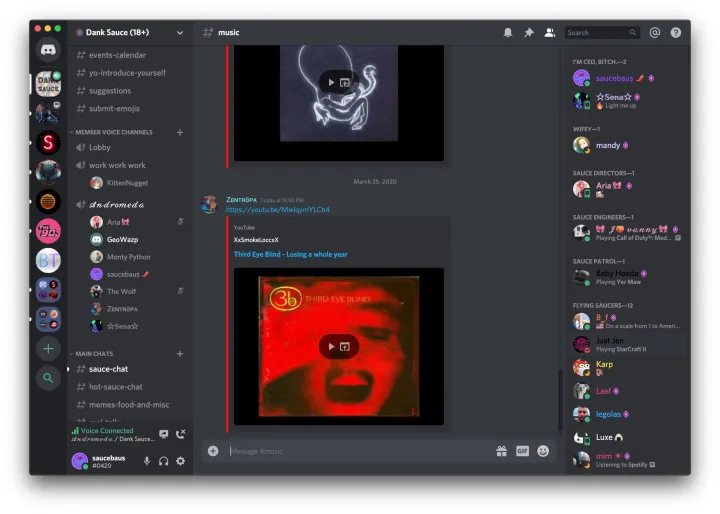
Task: Open the yo-introduce-yourself channel
Action: pos(129,73)
